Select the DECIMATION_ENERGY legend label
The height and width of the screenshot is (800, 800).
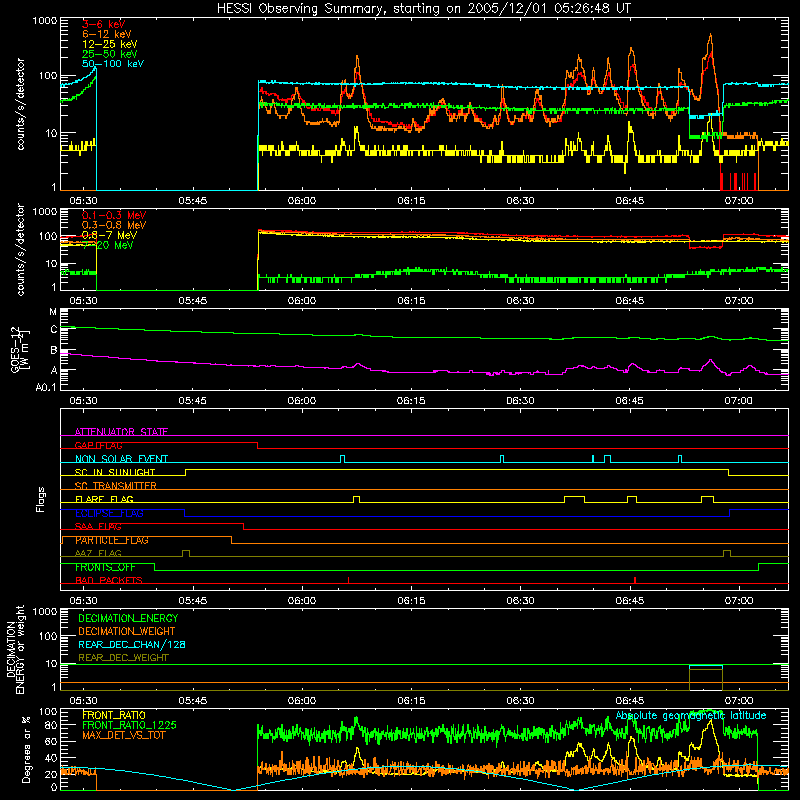(x=128, y=618)
